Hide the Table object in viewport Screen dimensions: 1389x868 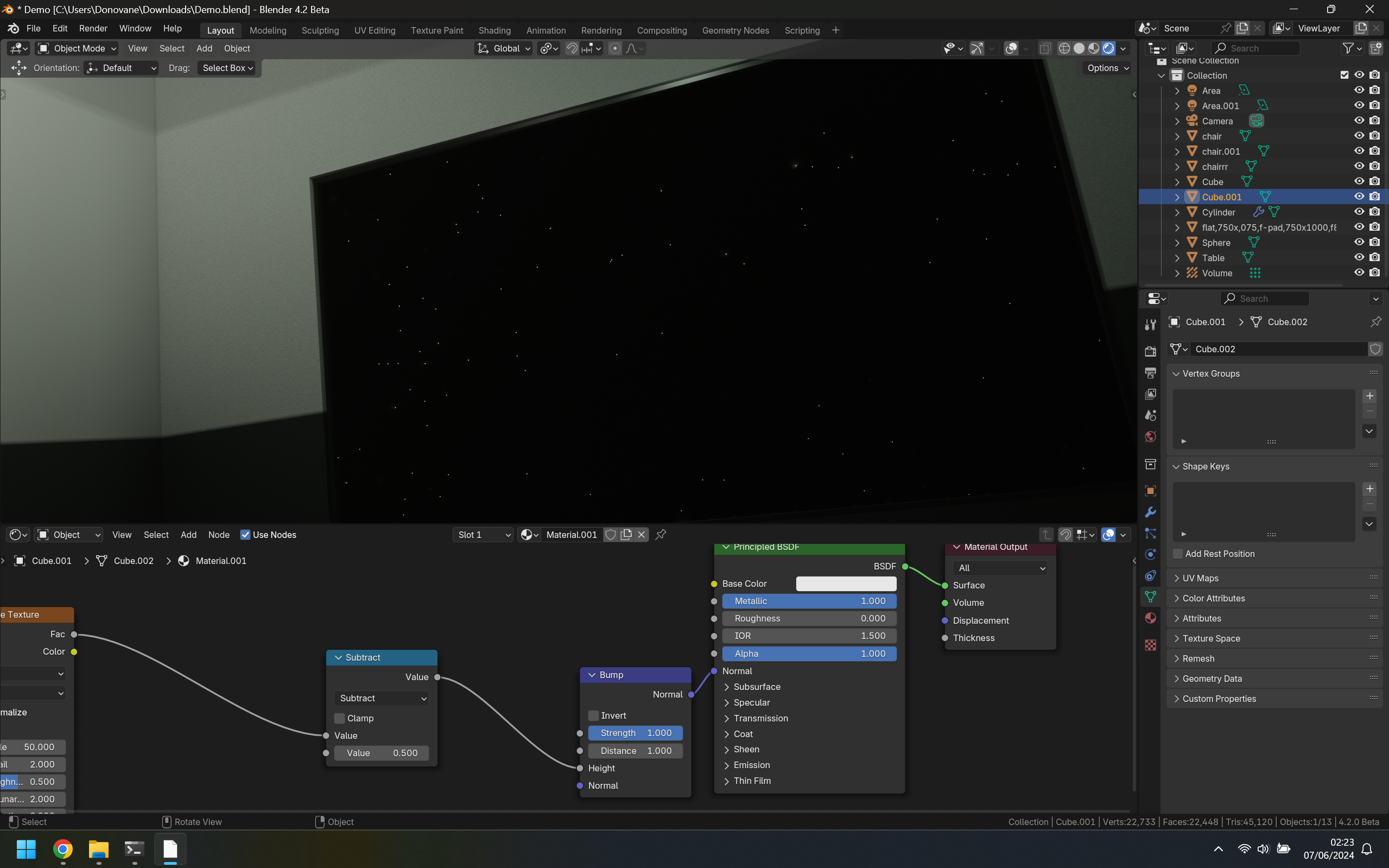pos(1359,258)
